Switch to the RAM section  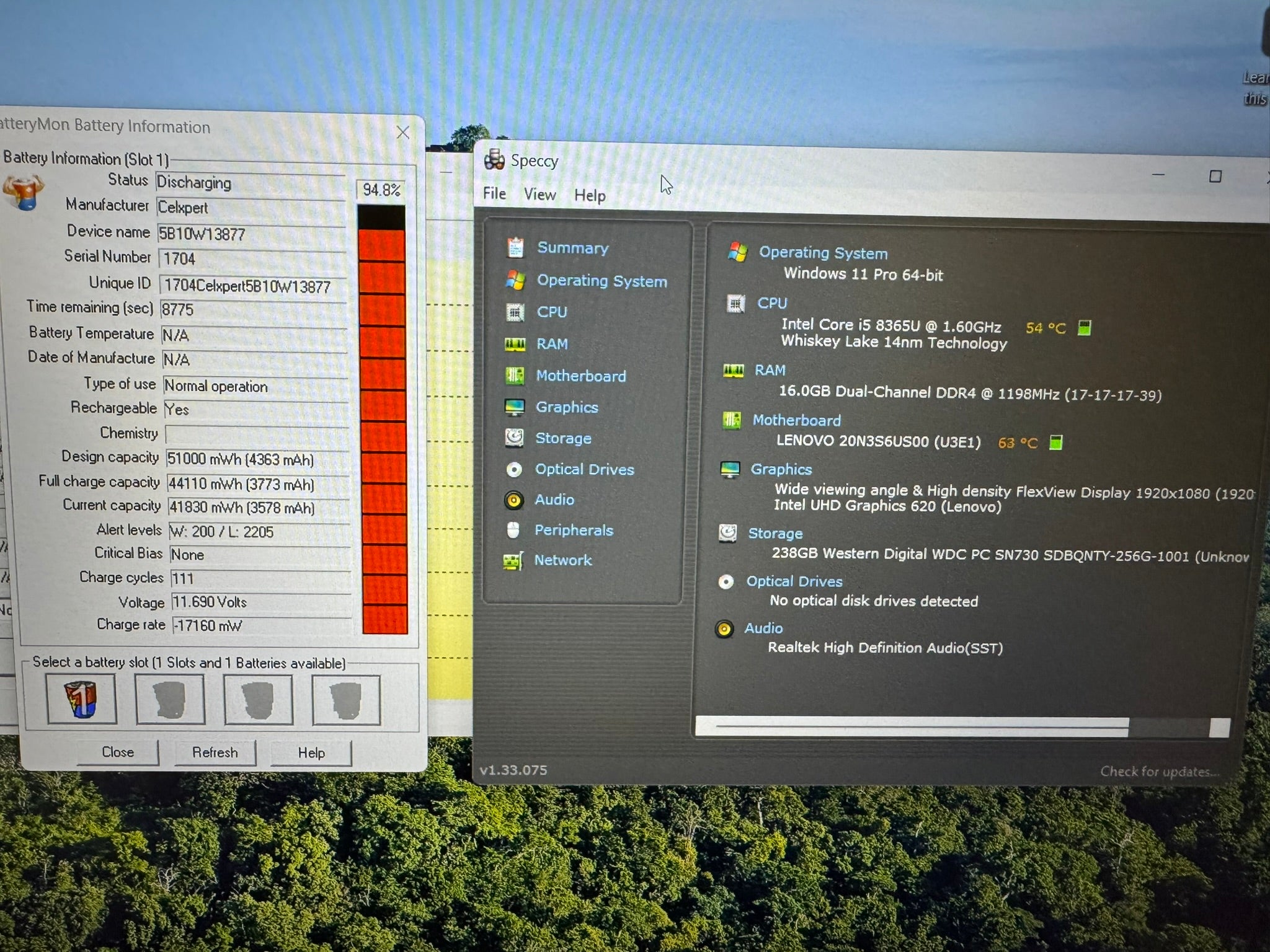coord(552,344)
